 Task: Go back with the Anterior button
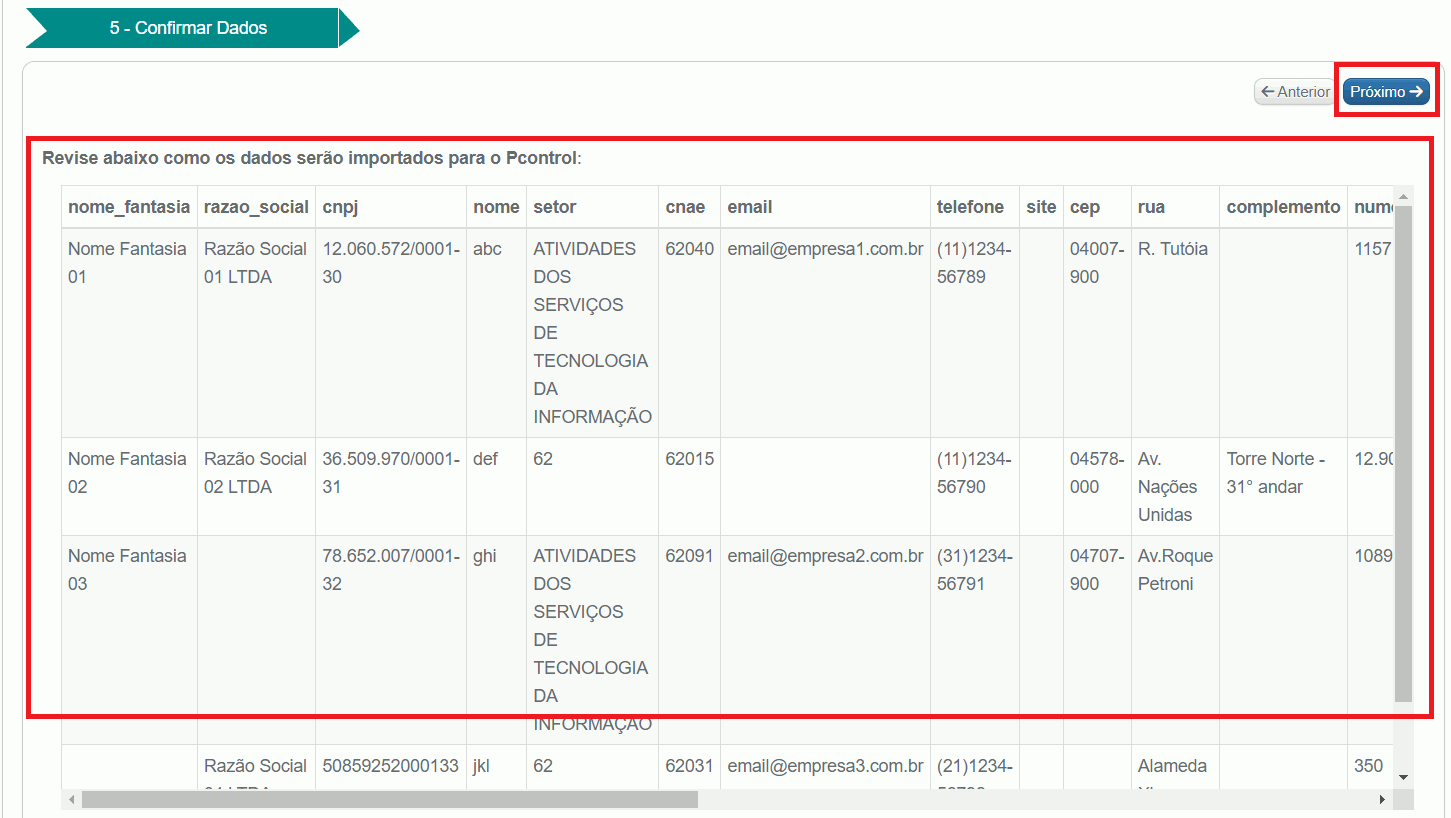click(x=1295, y=92)
